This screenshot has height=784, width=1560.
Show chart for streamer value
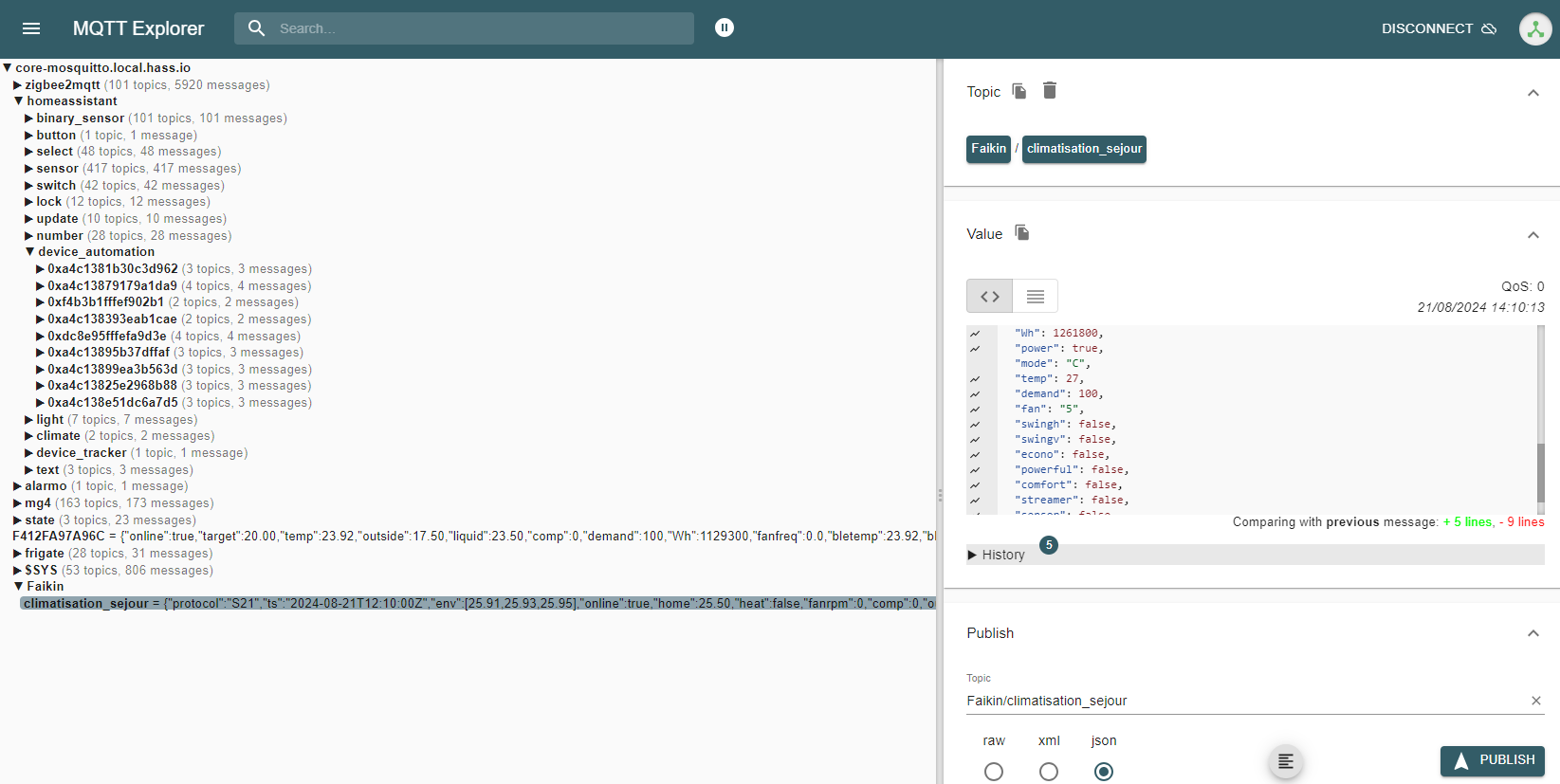tap(975, 501)
